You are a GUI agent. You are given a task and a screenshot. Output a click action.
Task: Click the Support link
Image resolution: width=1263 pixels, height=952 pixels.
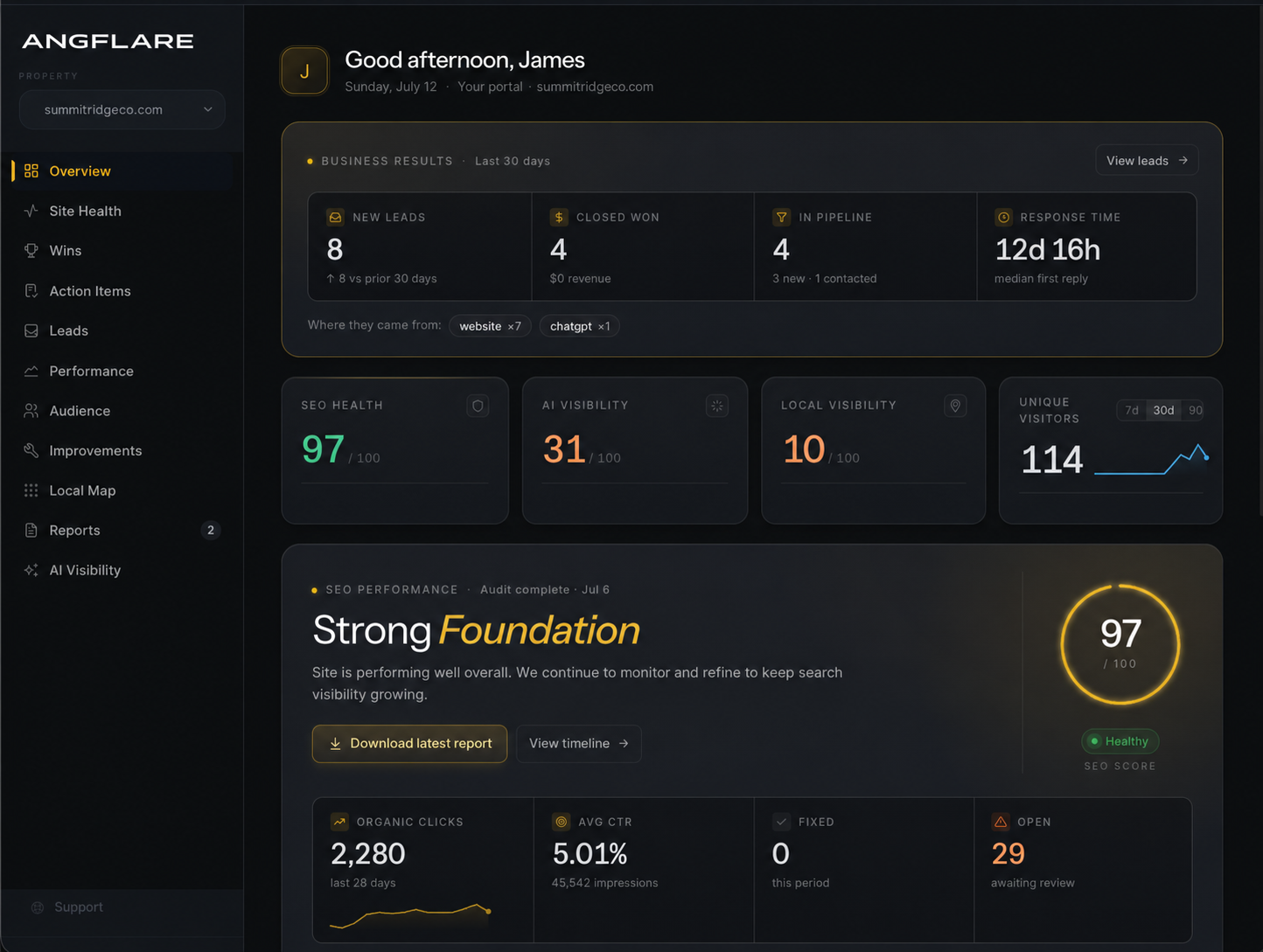click(78, 907)
